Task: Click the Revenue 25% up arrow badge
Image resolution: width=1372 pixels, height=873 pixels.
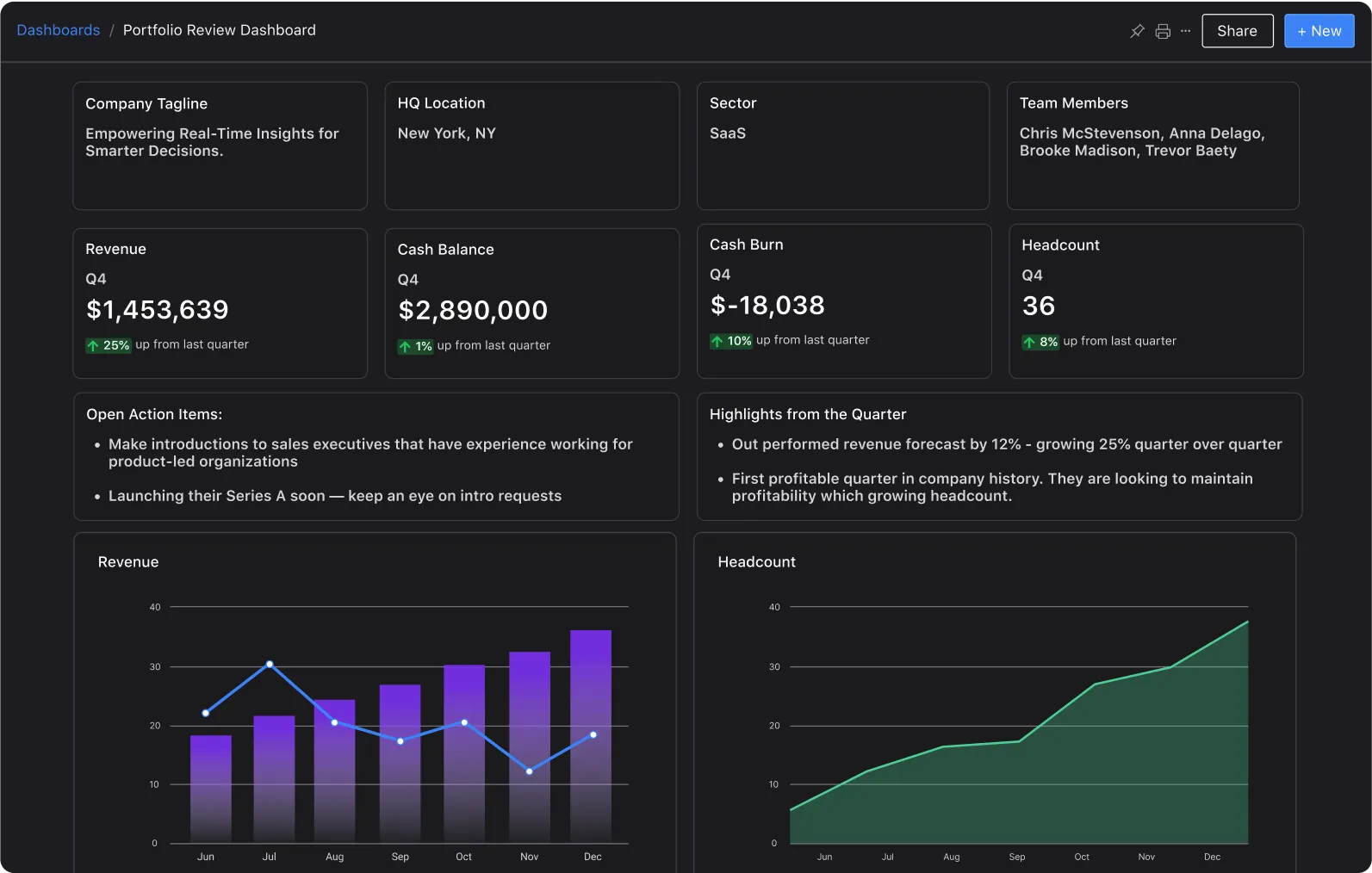Action: [109, 345]
